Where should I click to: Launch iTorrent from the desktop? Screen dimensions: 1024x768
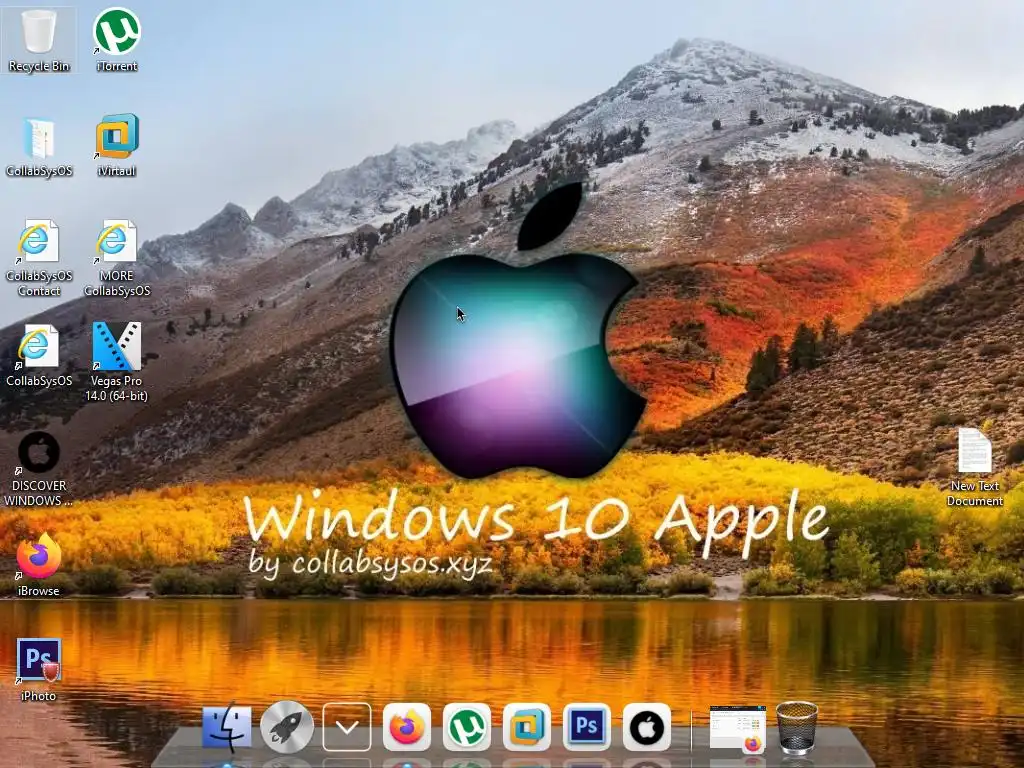pyautogui.click(x=116, y=39)
